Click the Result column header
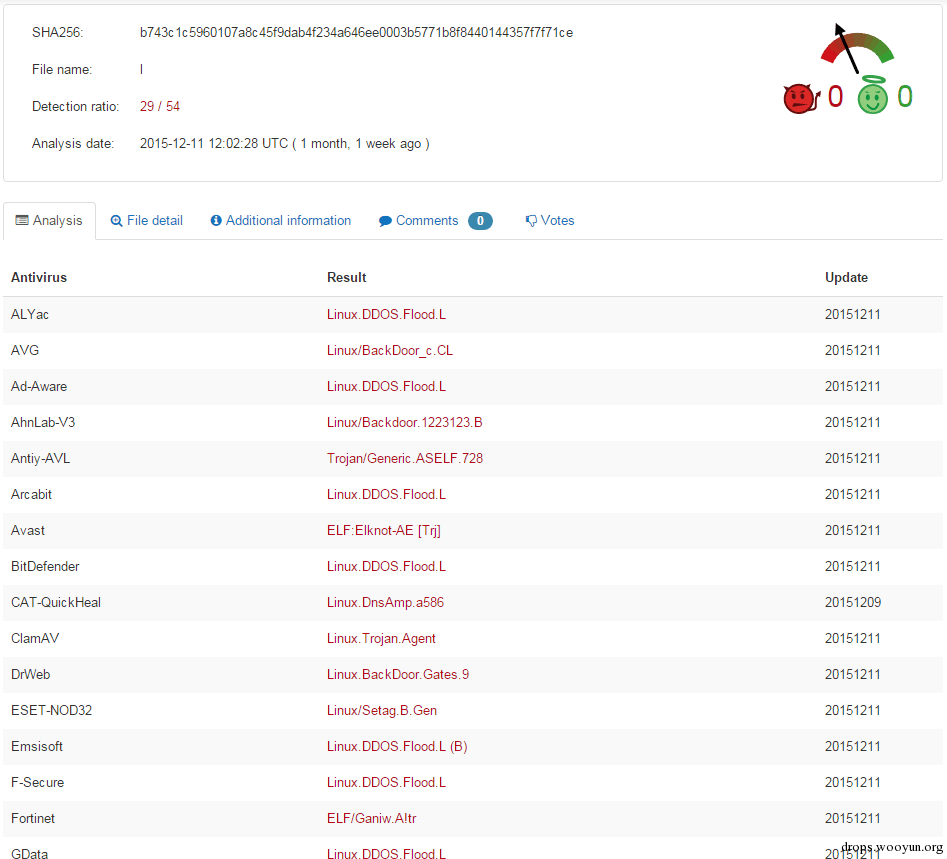The image size is (947, 859). click(x=347, y=278)
